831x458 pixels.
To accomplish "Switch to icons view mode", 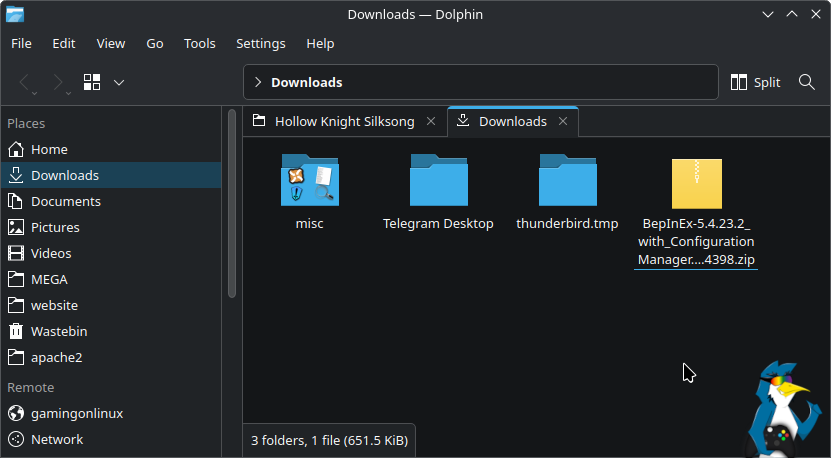I will 93,82.
